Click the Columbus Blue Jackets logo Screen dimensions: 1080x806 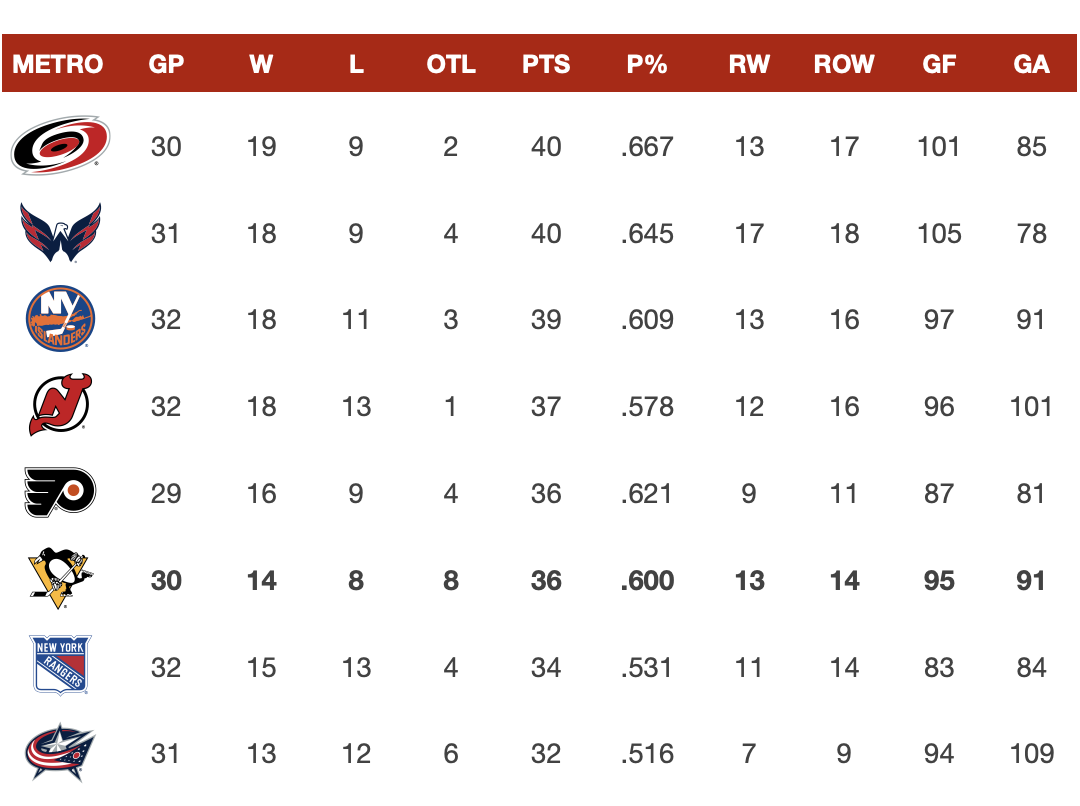60,753
